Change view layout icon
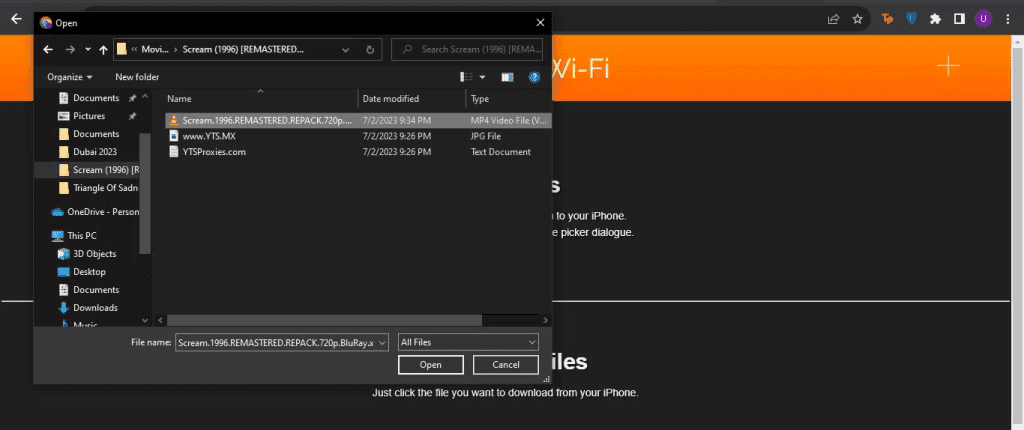The width and height of the screenshot is (1024, 430). [466, 77]
